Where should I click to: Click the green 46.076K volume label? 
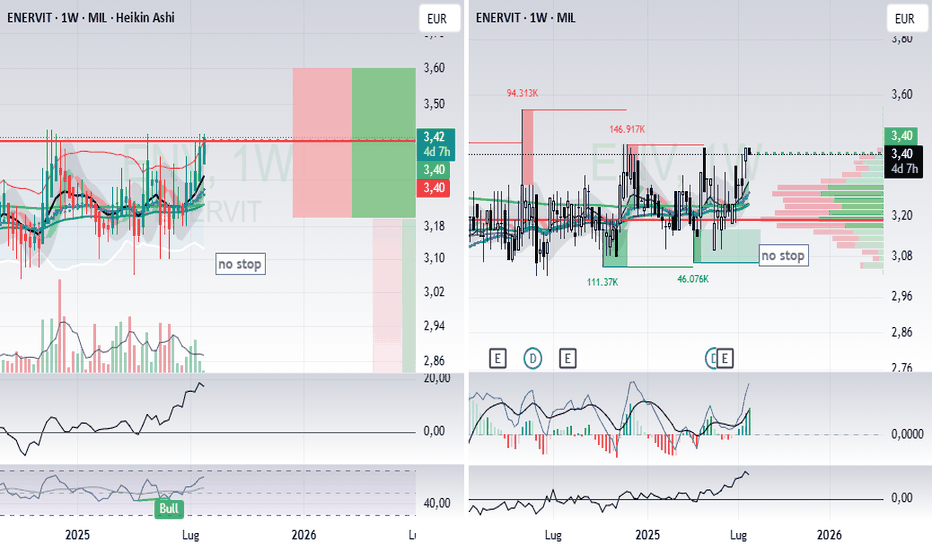click(693, 279)
